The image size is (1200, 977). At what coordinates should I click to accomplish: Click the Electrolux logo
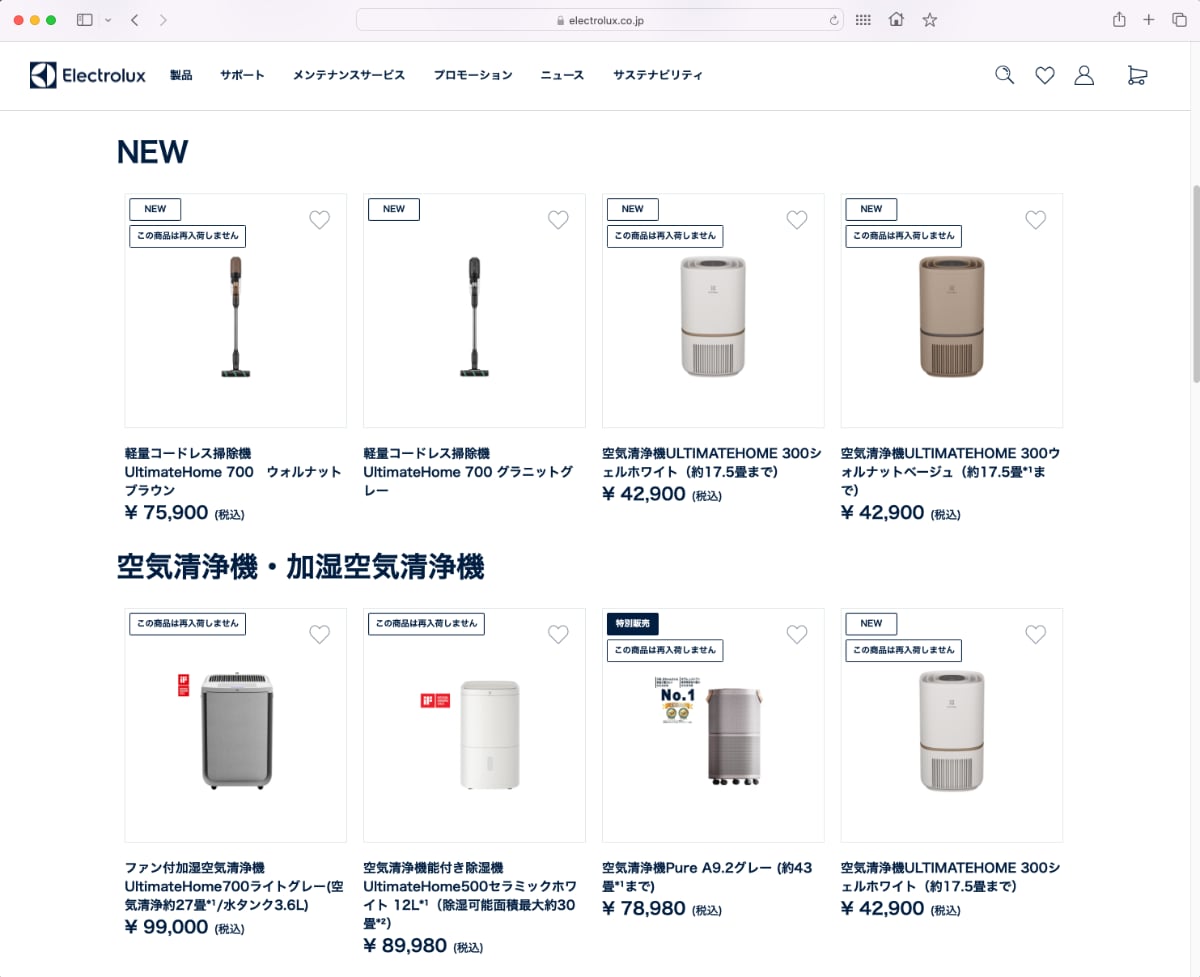click(88, 75)
